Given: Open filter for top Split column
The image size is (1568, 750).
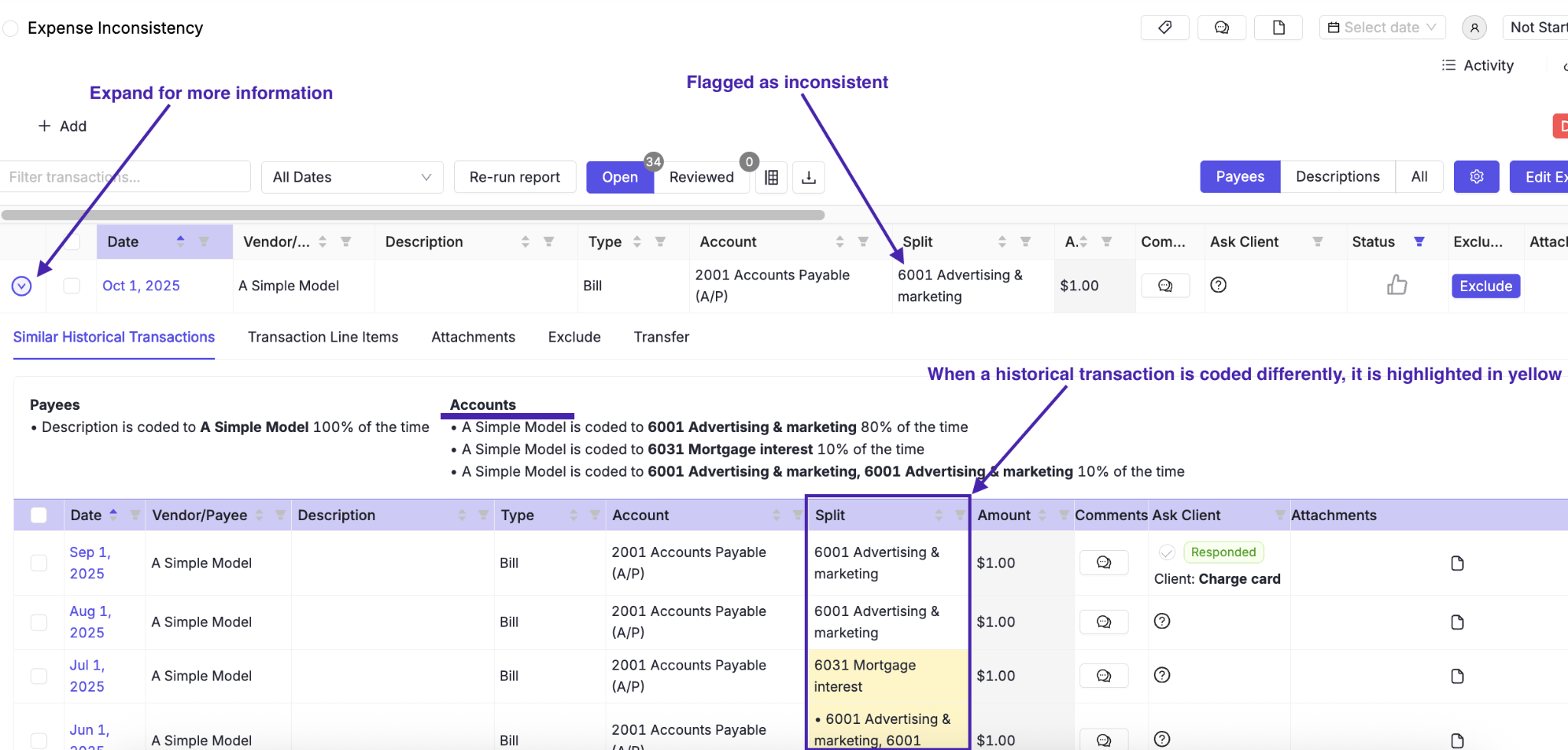Looking at the screenshot, I should click(x=1025, y=242).
